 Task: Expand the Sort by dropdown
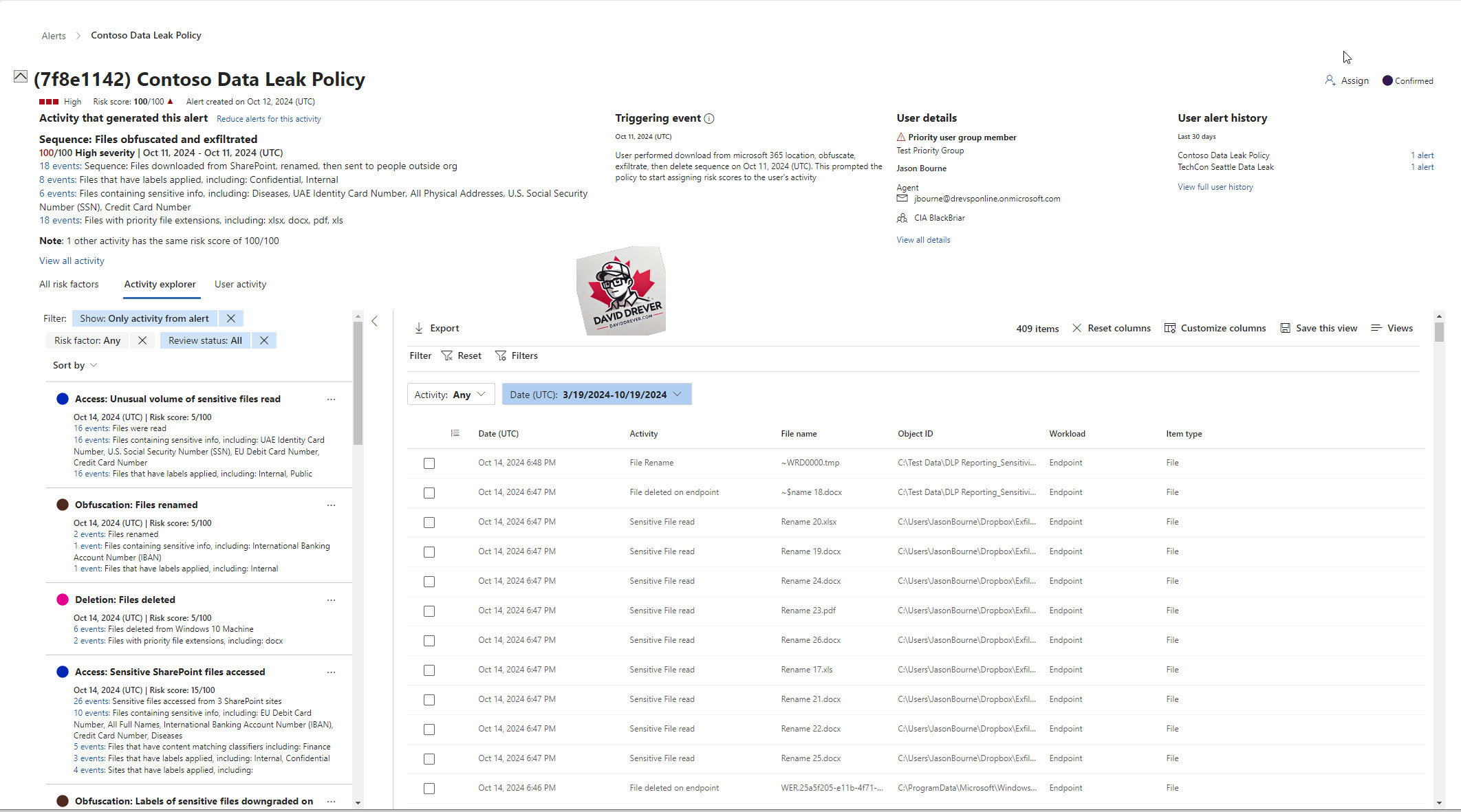75,365
